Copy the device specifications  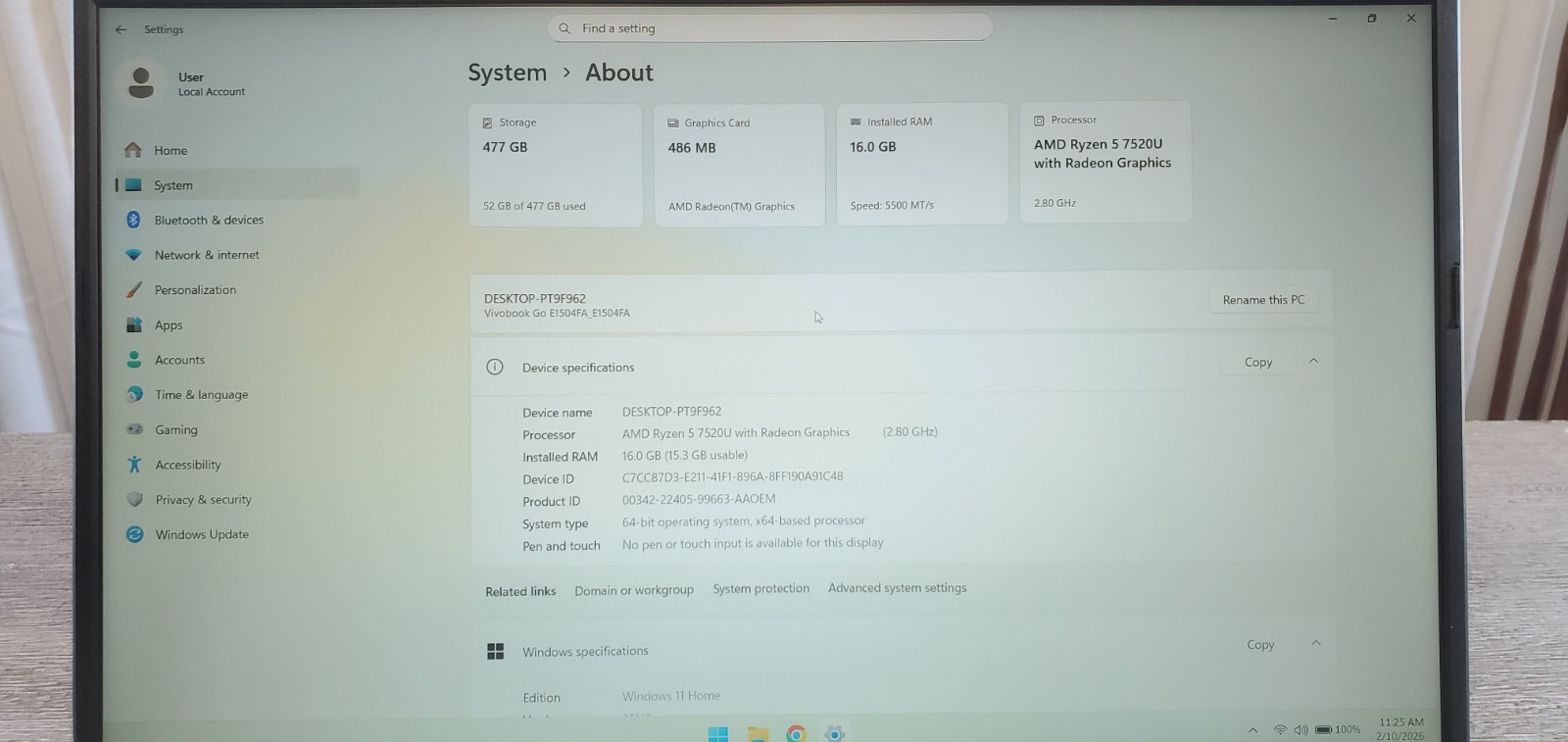[x=1258, y=362]
